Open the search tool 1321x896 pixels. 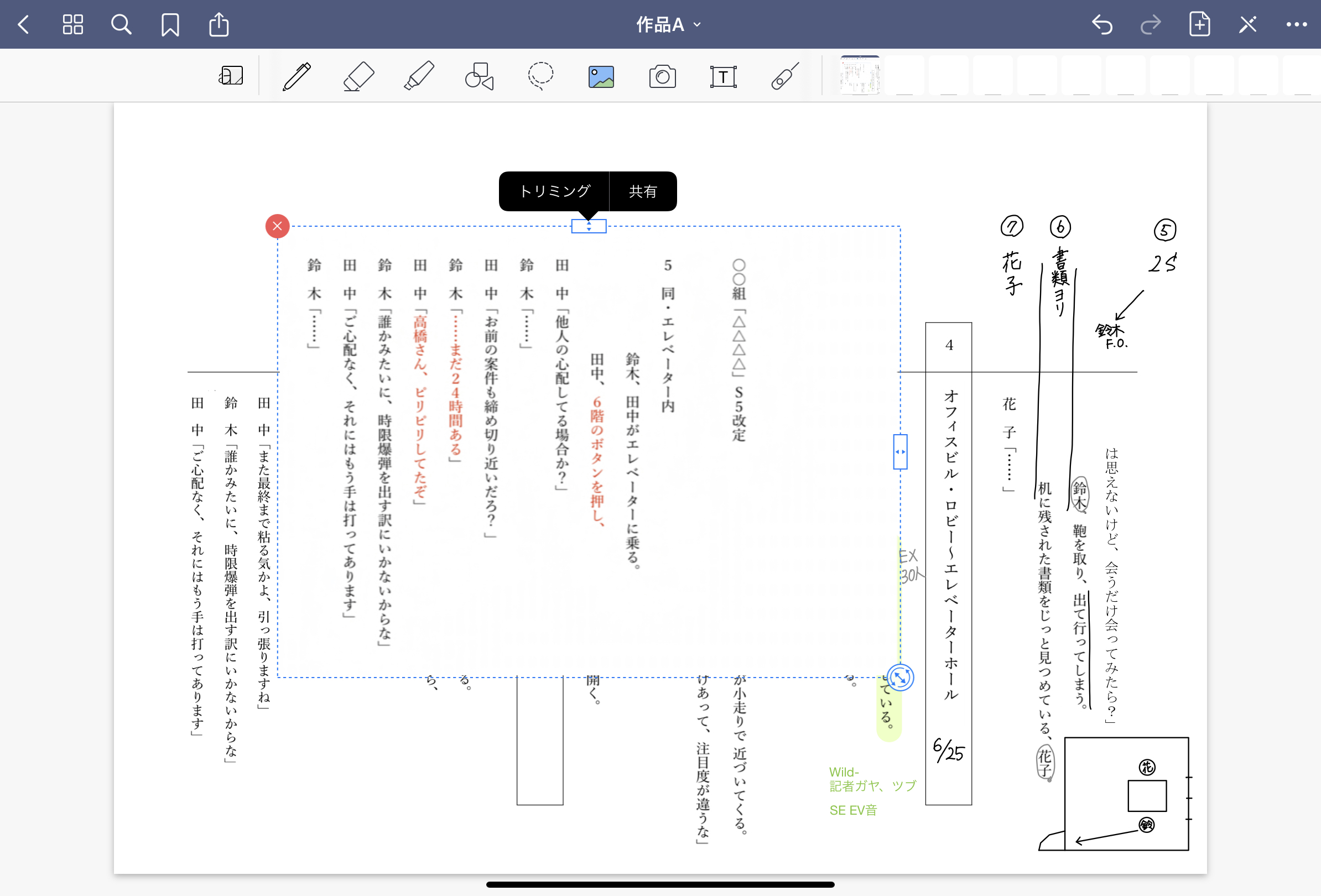point(121,24)
